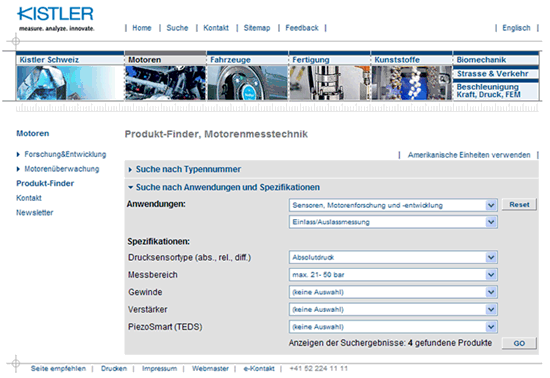Click the wheel image under Fahrzeuge
Image resolution: width=550 pixels, height=378 pixels.
(x=248, y=83)
